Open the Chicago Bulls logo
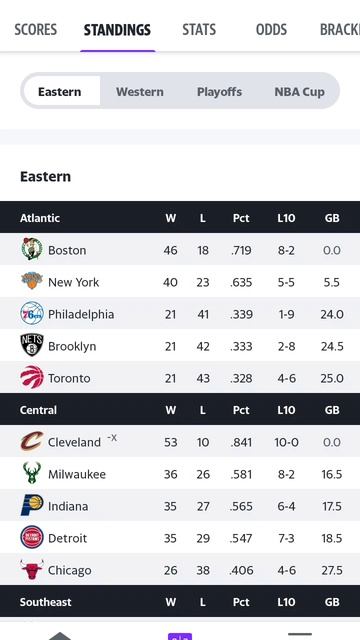This screenshot has height=640, width=360. click(x=32, y=569)
